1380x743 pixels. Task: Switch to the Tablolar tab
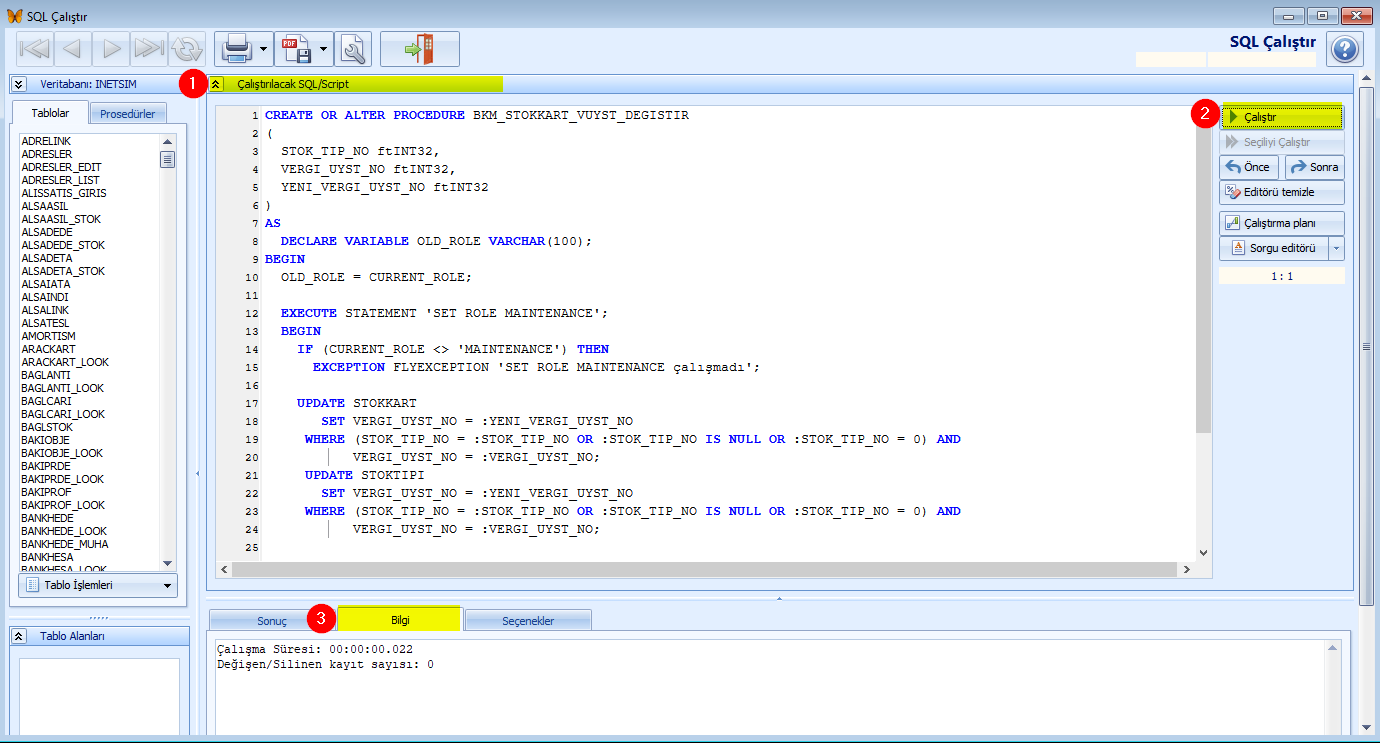50,113
